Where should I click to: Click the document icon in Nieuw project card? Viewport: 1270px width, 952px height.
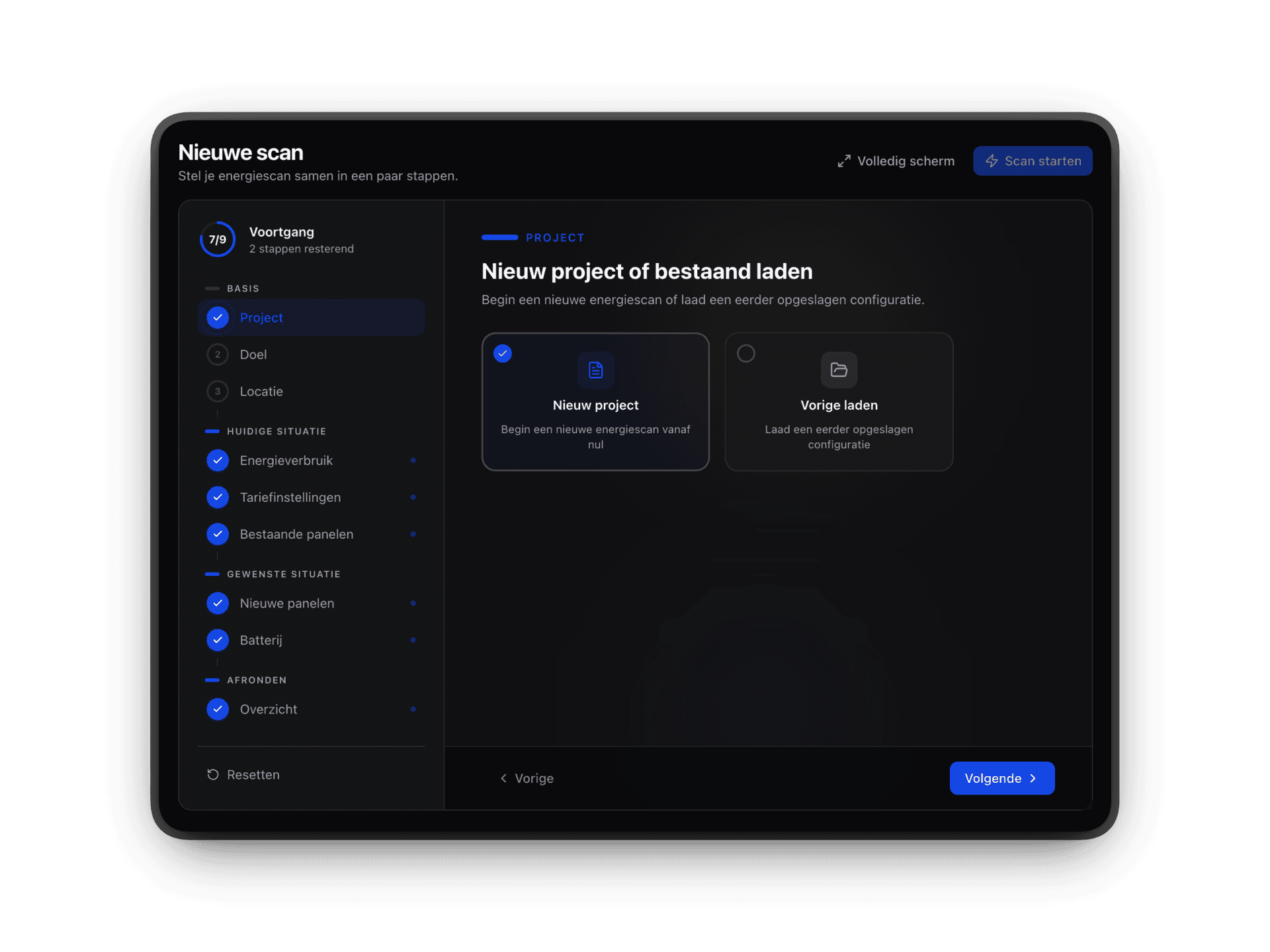point(595,370)
